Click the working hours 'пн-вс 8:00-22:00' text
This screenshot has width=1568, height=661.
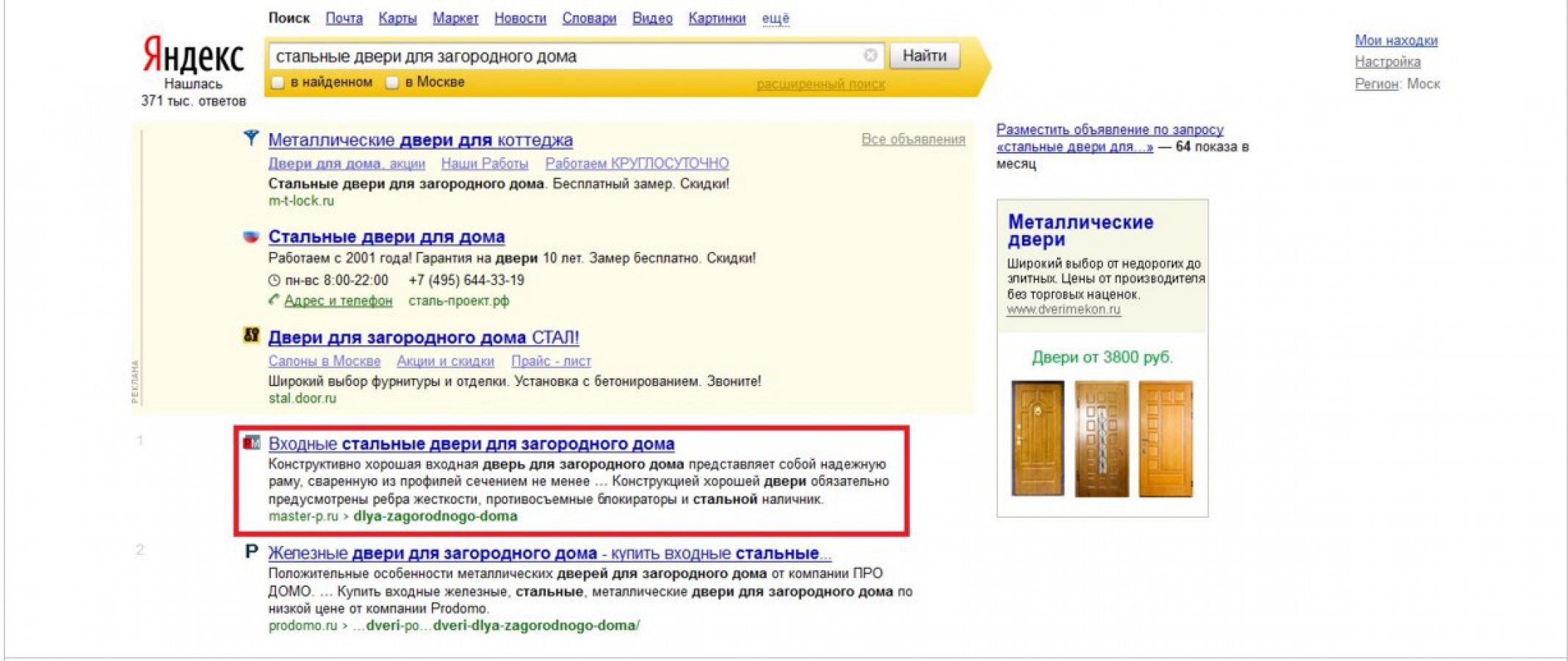[x=336, y=280]
